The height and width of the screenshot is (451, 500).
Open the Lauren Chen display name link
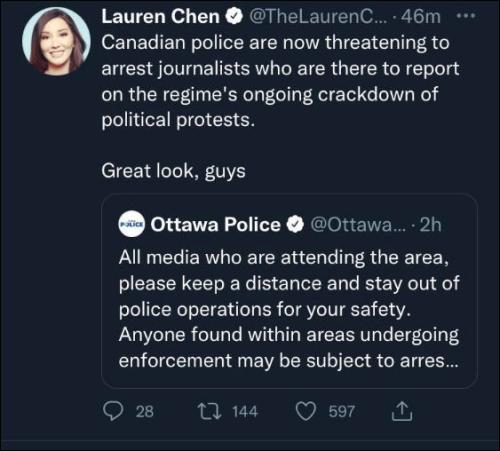[x=160, y=16]
